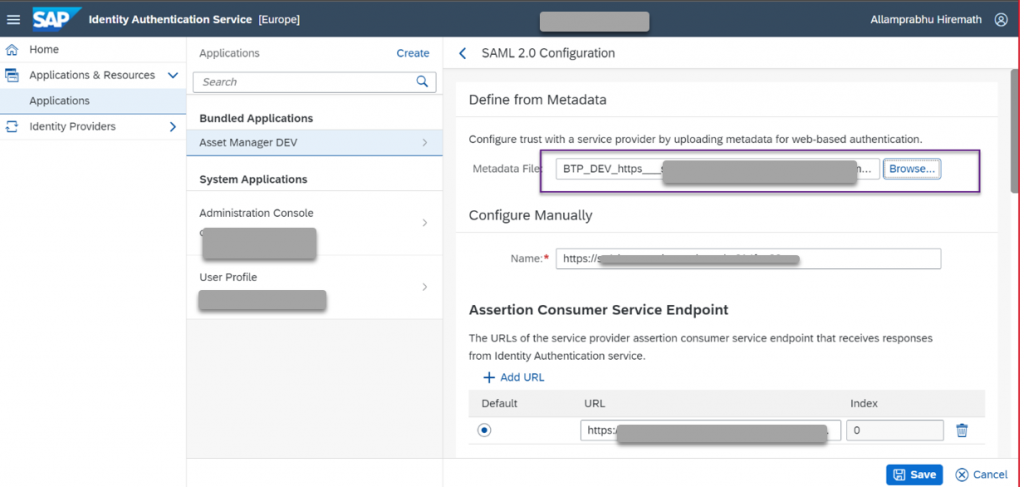Select User Profile application
1024x487 pixels.
314,287
